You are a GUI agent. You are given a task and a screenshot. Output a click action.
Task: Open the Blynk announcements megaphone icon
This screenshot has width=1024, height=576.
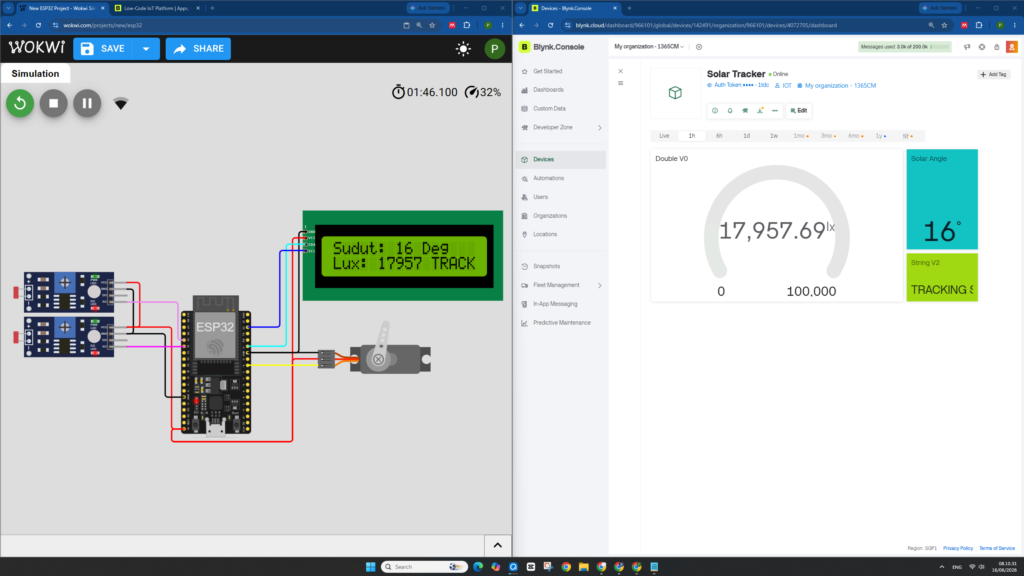pyautogui.click(x=967, y=47)
